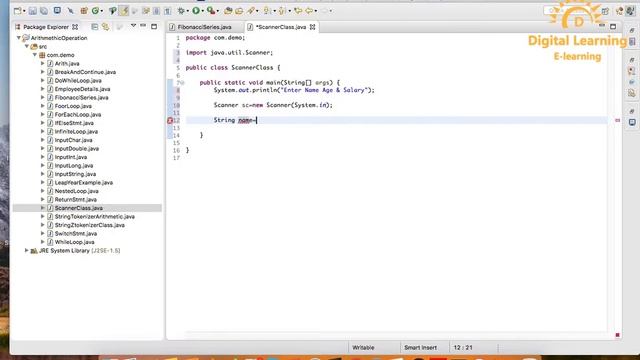Select FibonacciSeries.java in the tree

(x=82, y=98)
